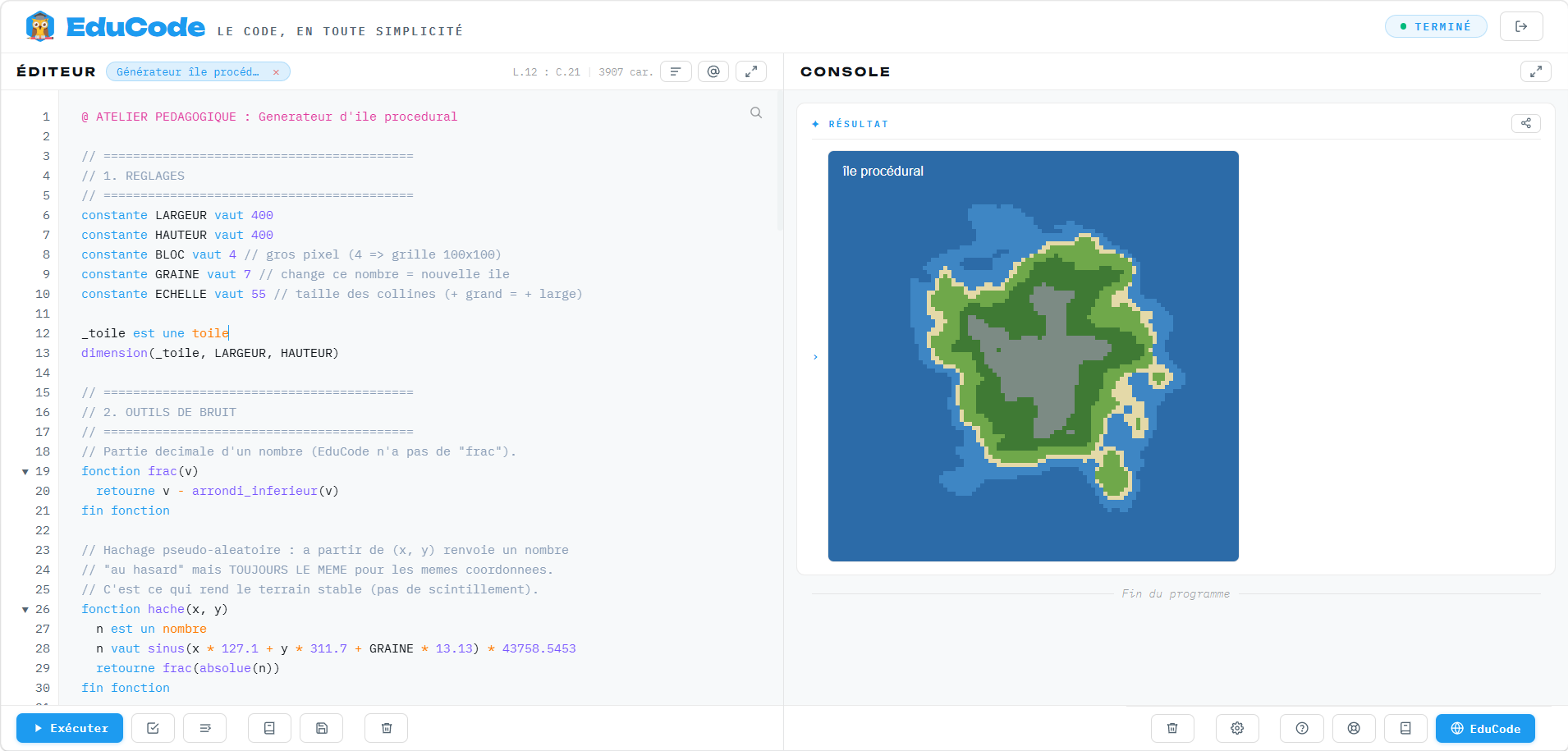Screen dimensions: 1568x751
Task: Click the @ symbol icon in editor header
Action: pyautogui.click(x=713, y=72)
